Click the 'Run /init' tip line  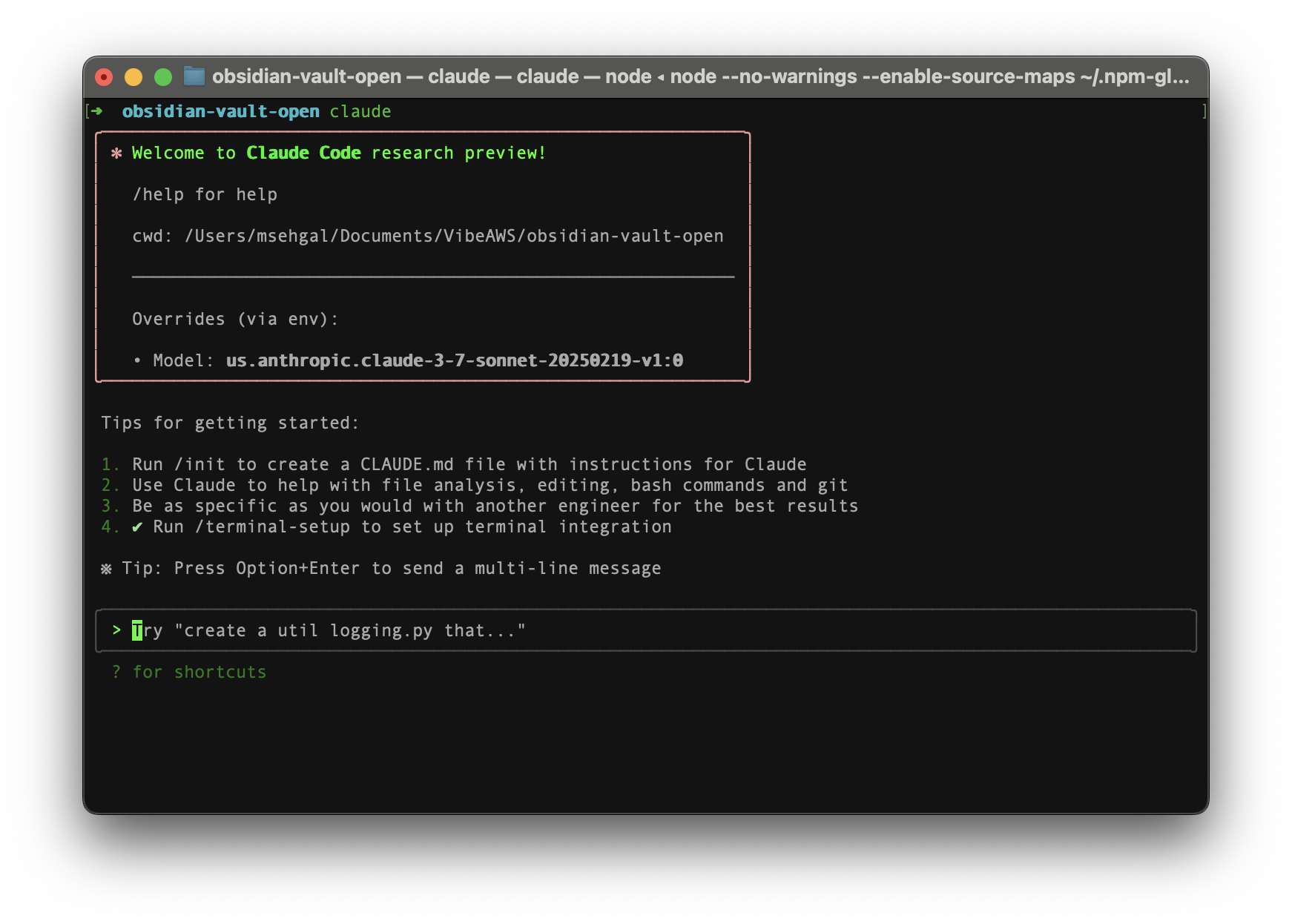tap(469, 464)
